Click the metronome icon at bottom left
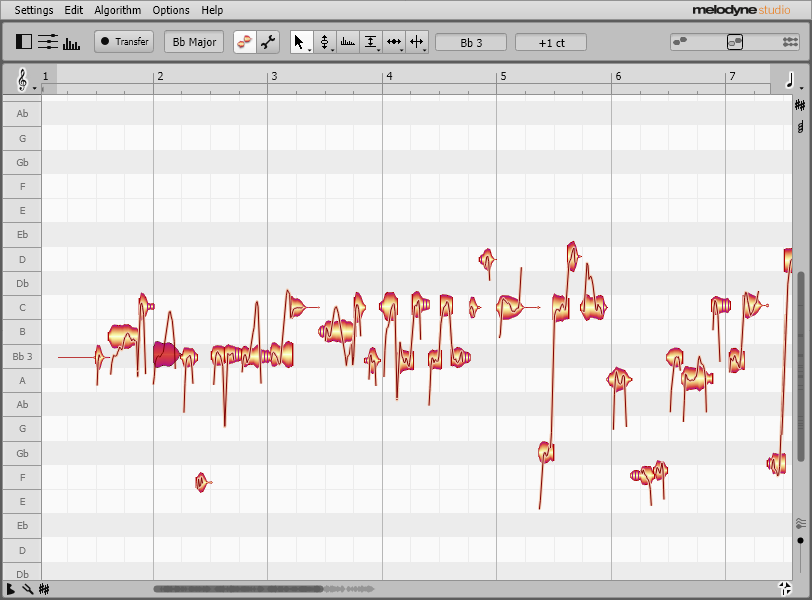Screen dimensions: 812x600 click(x=10, y=589)
